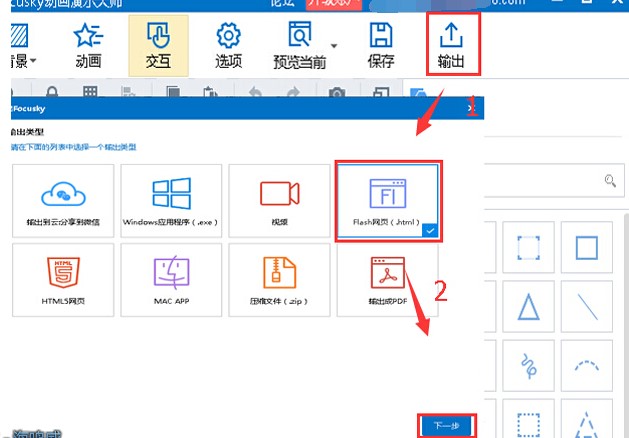Click the red 升级 upgrade button
The height and width of the screenshot is (438, 629).
[334, 4]
